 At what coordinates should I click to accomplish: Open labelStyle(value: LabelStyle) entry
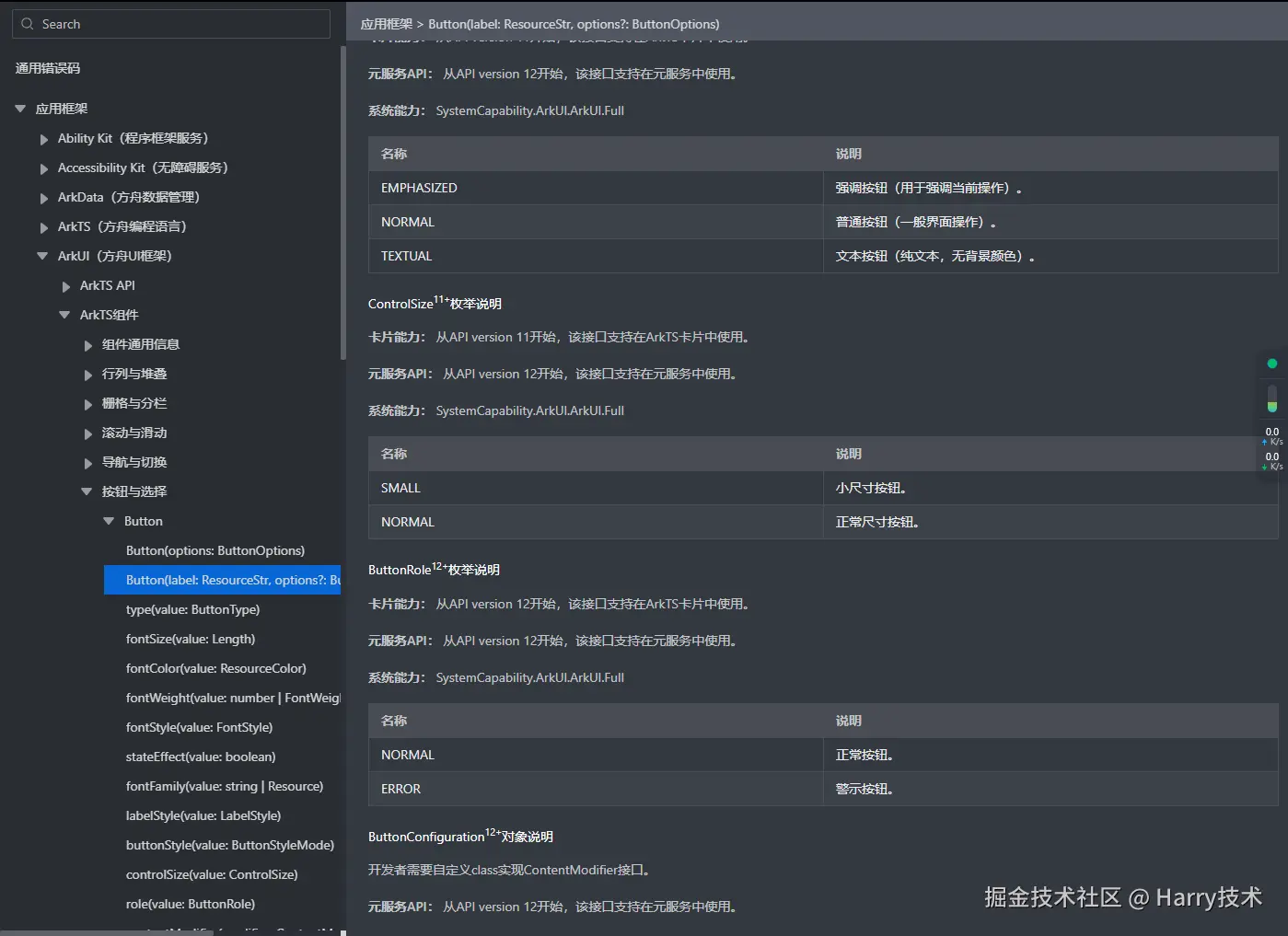pos(203,815)
